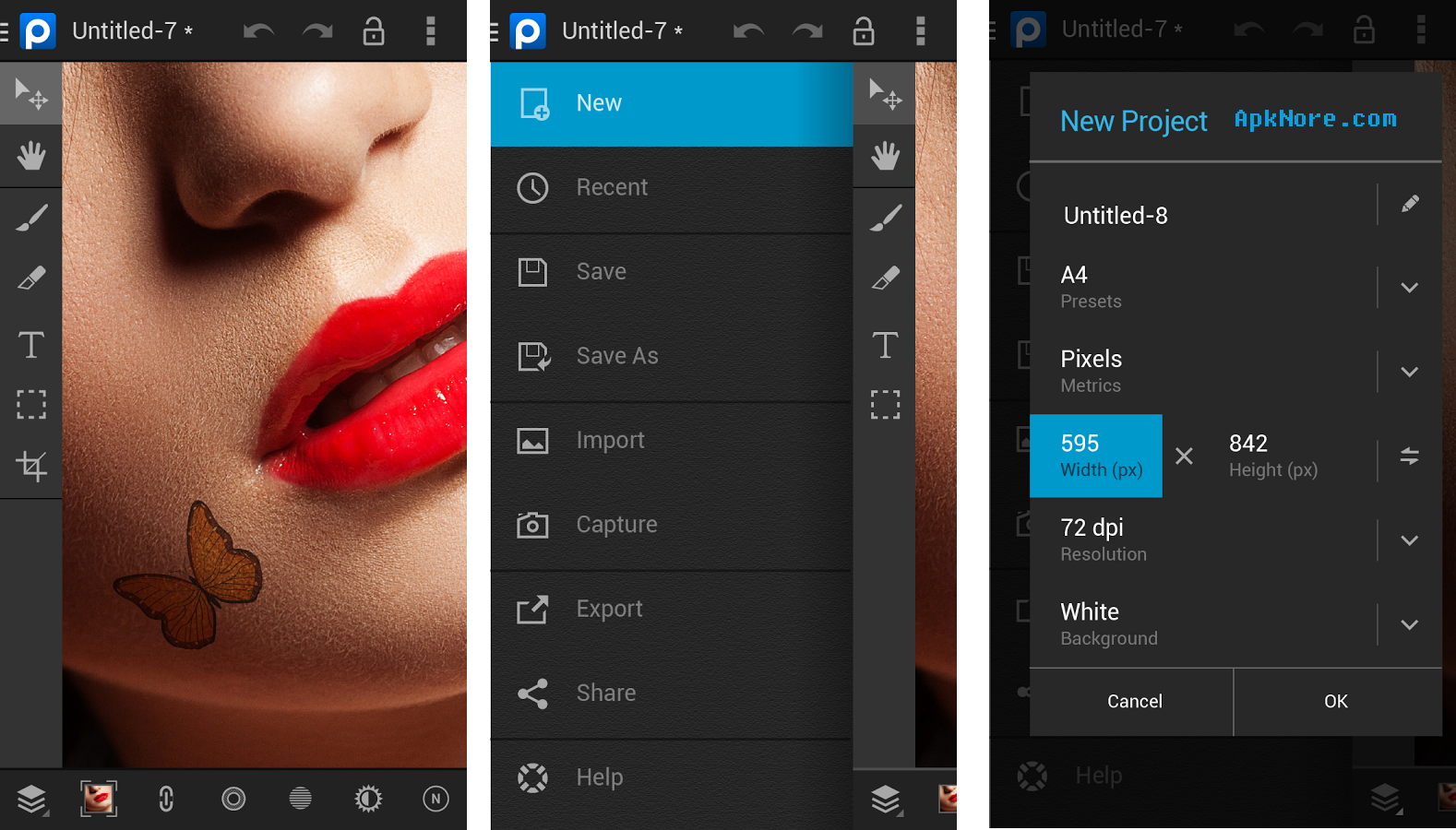Choose Save in the file menu
Viewport: 1456px width, 830px height.
click(x=672, y=272)
